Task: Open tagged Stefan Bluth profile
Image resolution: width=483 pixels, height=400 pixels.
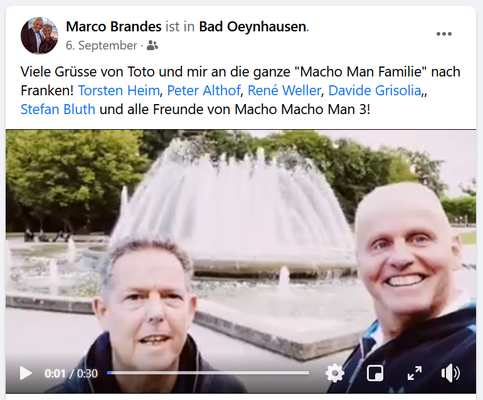Action: click(58, 109)
